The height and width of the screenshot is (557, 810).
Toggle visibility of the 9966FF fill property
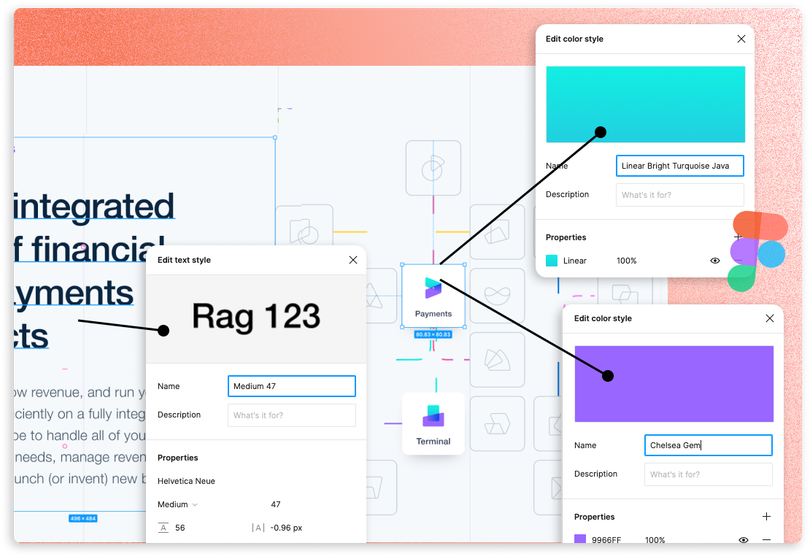tap(743, 540)
